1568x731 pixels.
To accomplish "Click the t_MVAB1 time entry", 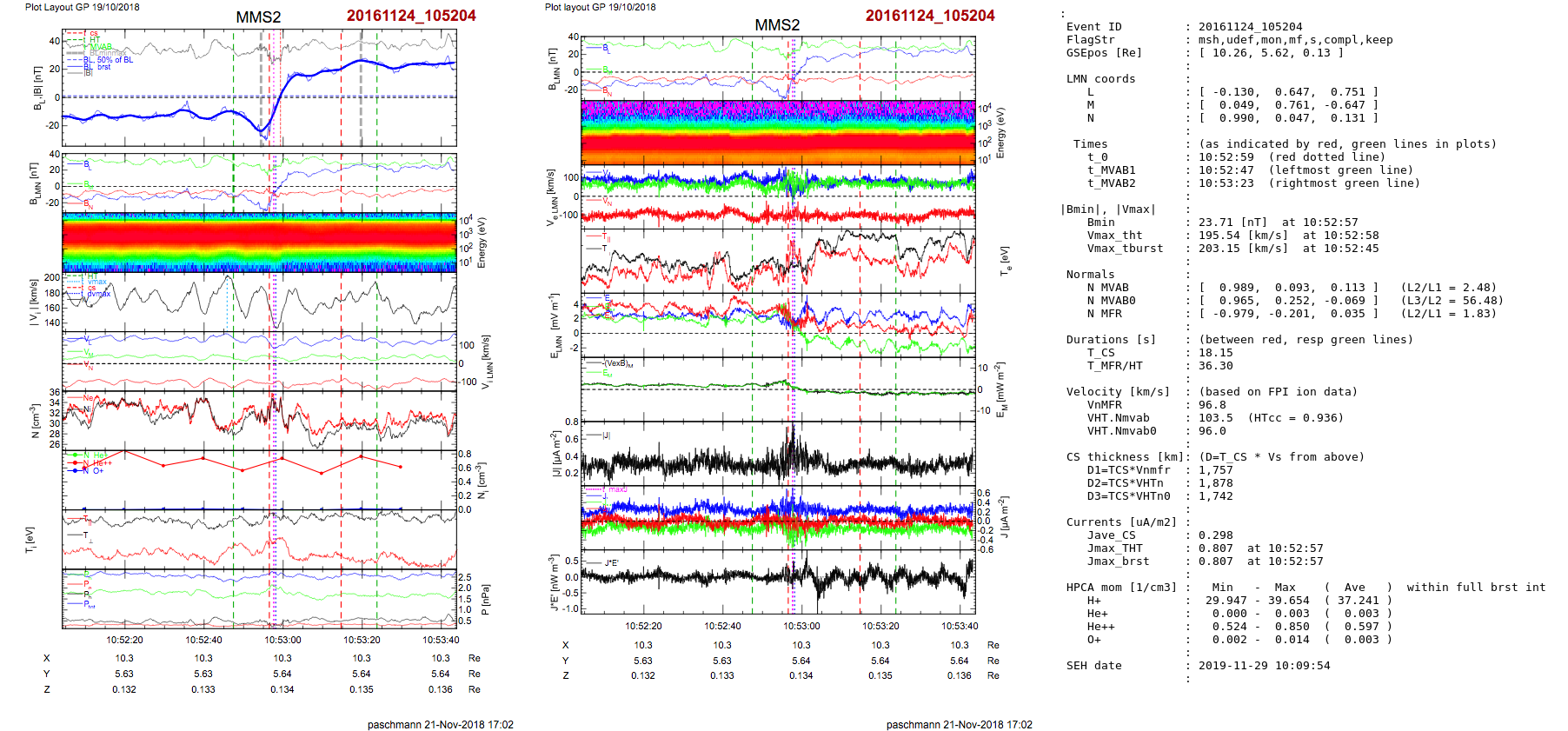I will click(x=1111, y=170).
